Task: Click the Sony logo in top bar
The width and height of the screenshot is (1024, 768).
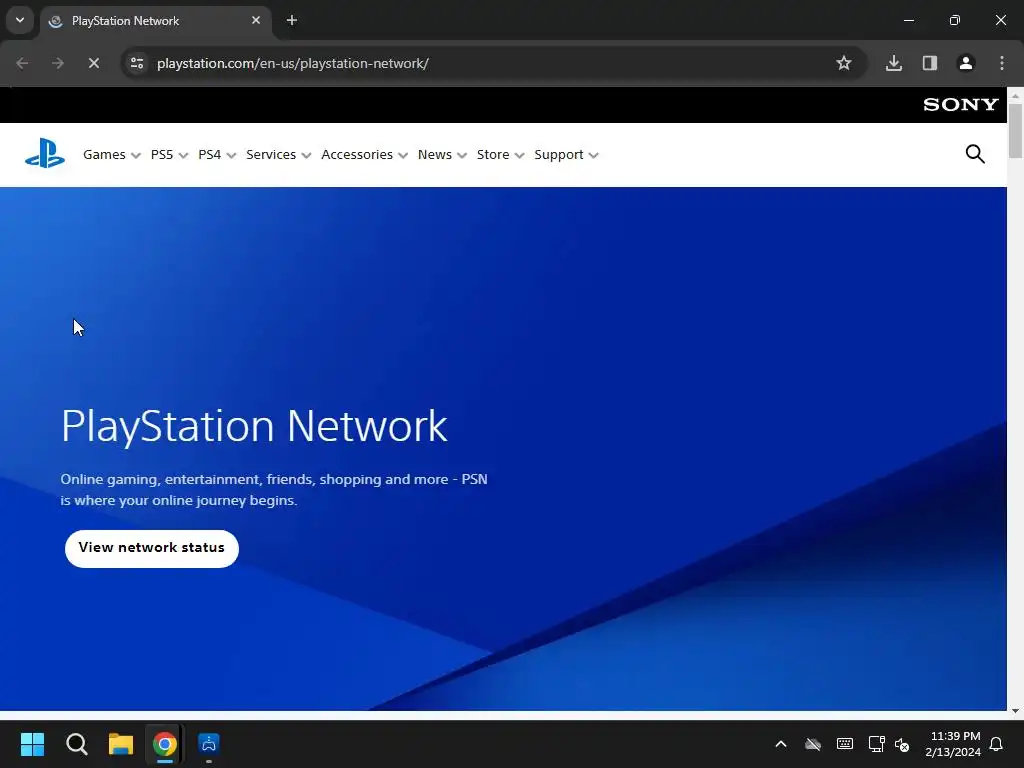Action: point(961,104)
